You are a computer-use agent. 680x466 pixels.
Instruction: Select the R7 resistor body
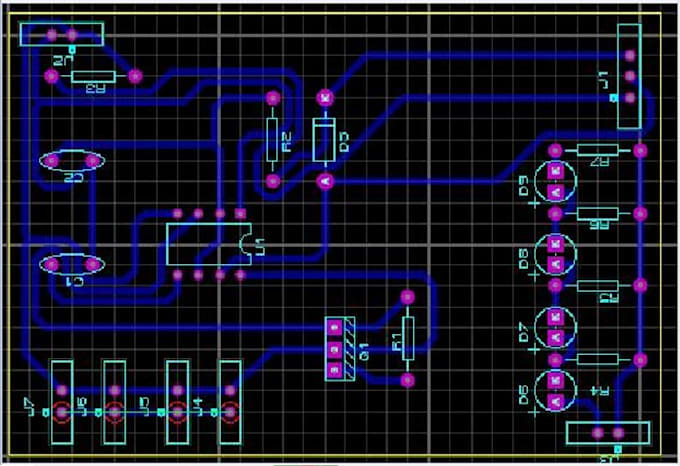pyautogui.click(x=598, y=150)
